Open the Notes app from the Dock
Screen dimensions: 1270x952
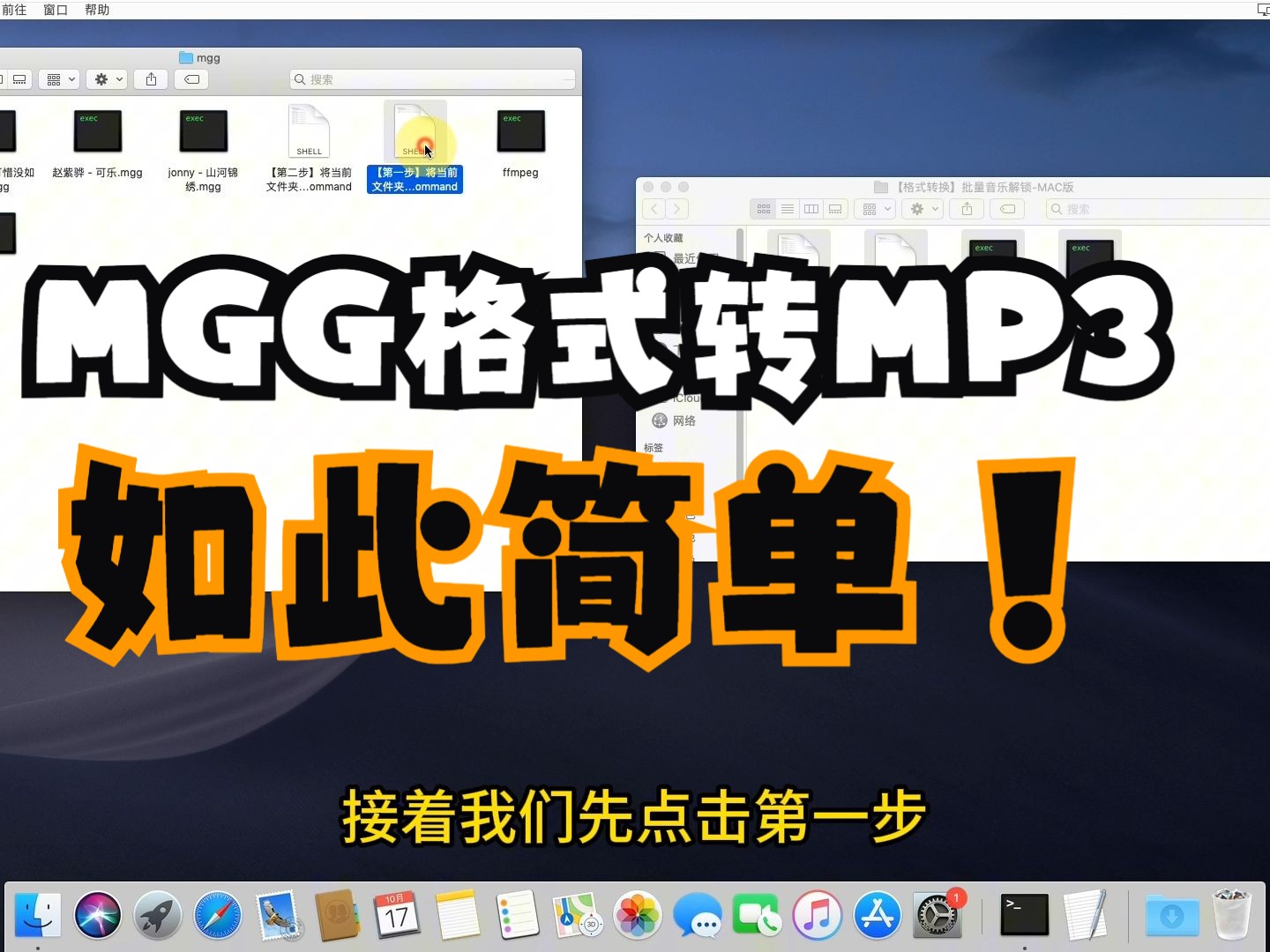(x=457, y=915)
